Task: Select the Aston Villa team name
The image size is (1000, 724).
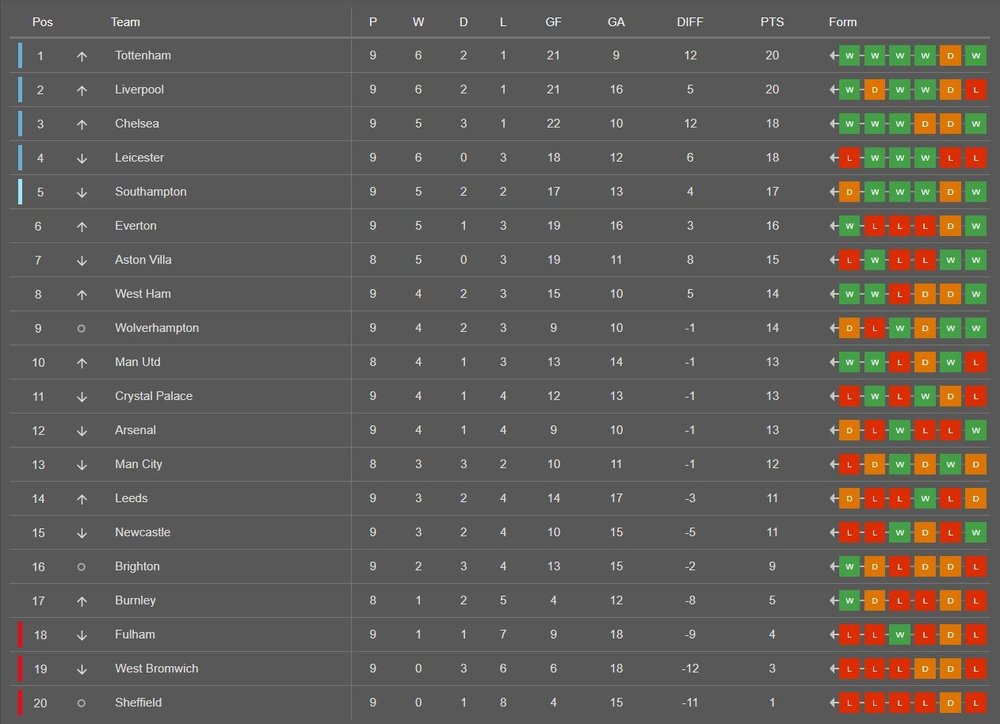Action: (143, 260)
